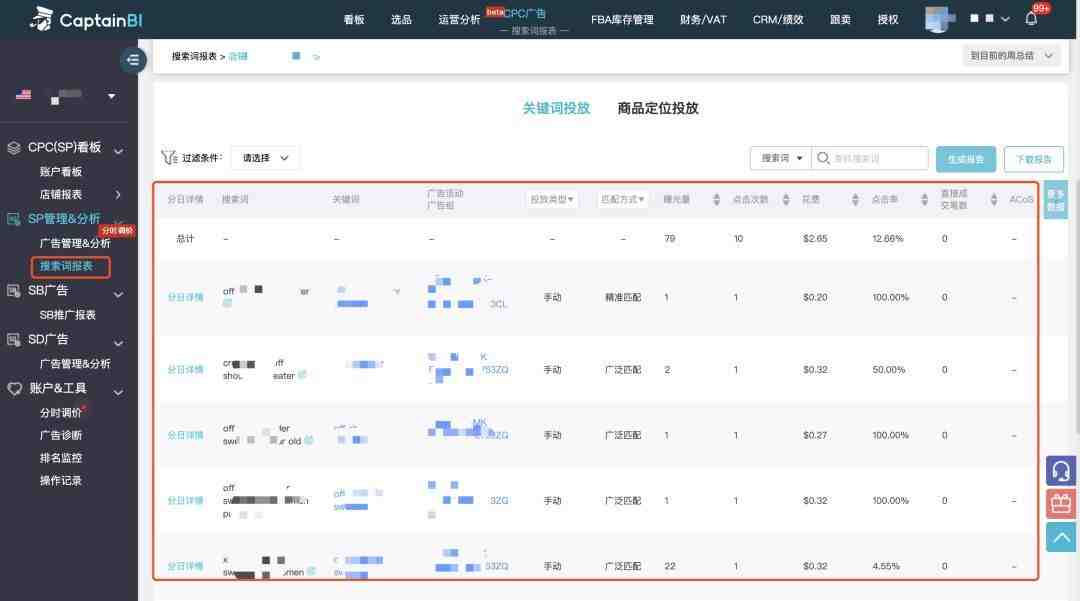Image resolution: width=1080 pixels, height=601 pixels.
Task: Open the customer service headset icon
Action: pyautogui.click(x=1061, y=472)
